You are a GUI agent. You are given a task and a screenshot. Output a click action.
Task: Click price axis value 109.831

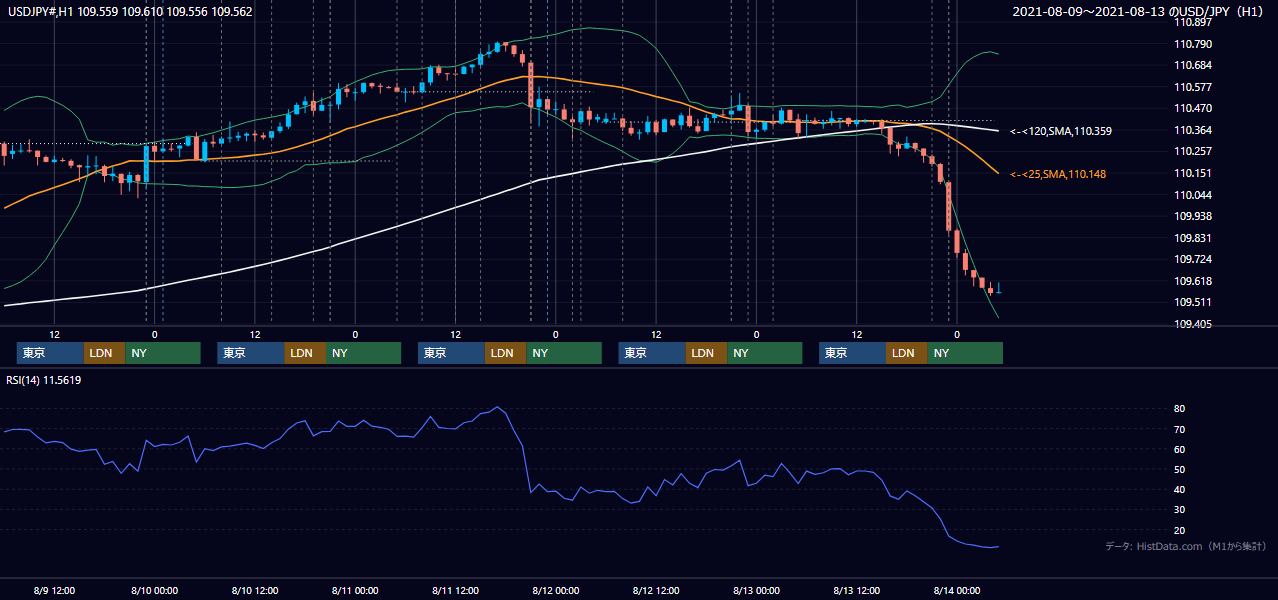click(x=1191, y=238)
